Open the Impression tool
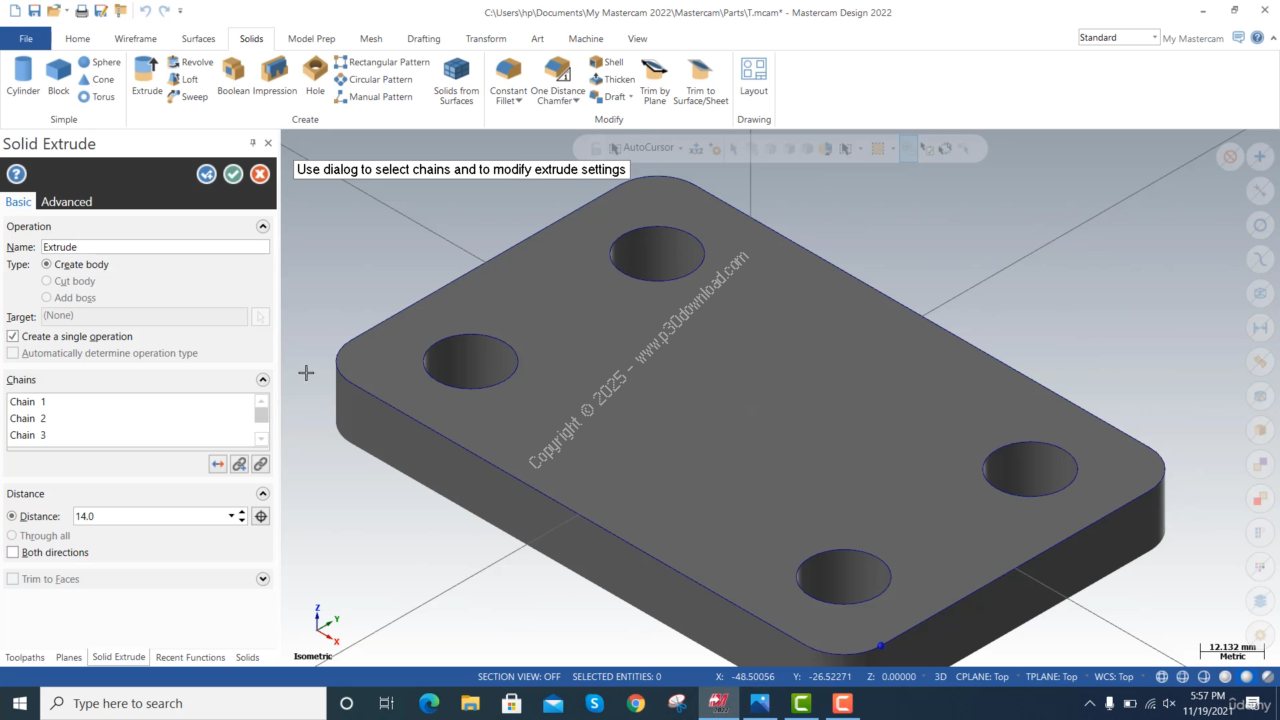Screen dimensions: 1280x720 (275, 77)
